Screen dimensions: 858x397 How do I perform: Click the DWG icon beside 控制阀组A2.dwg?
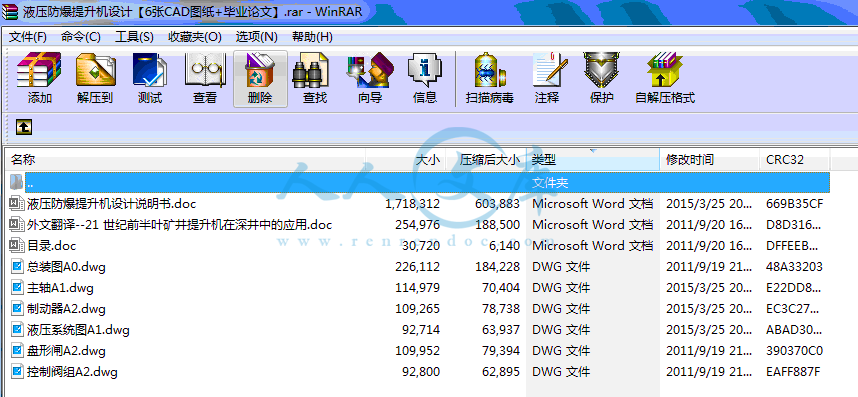pyautogui.click(x=18, y=372)
